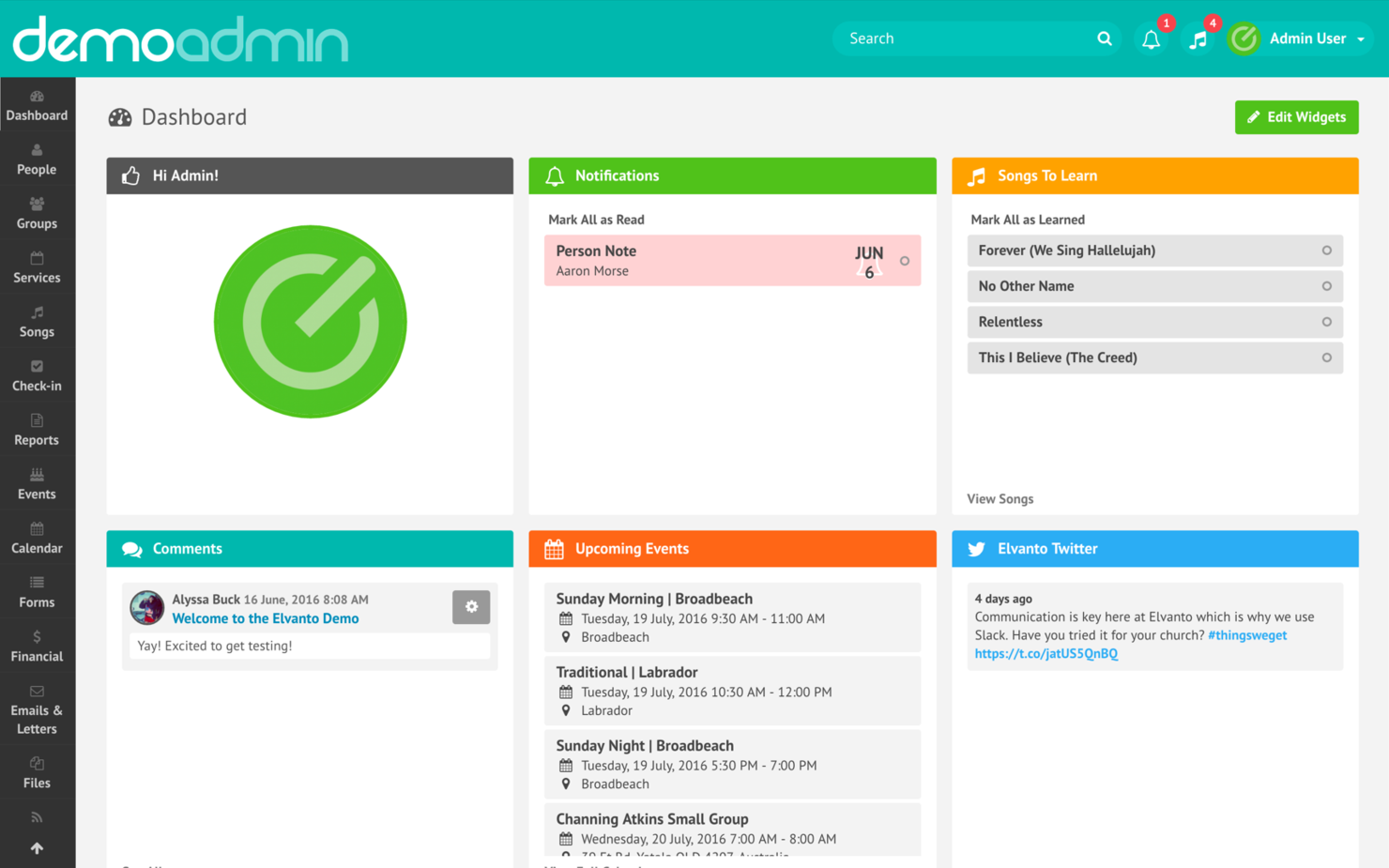This screenshot has height=868, width=1389.
Task: Mark 'Forever (We Sing Hallelujah)' as learned
Action: coord(1326,251)
